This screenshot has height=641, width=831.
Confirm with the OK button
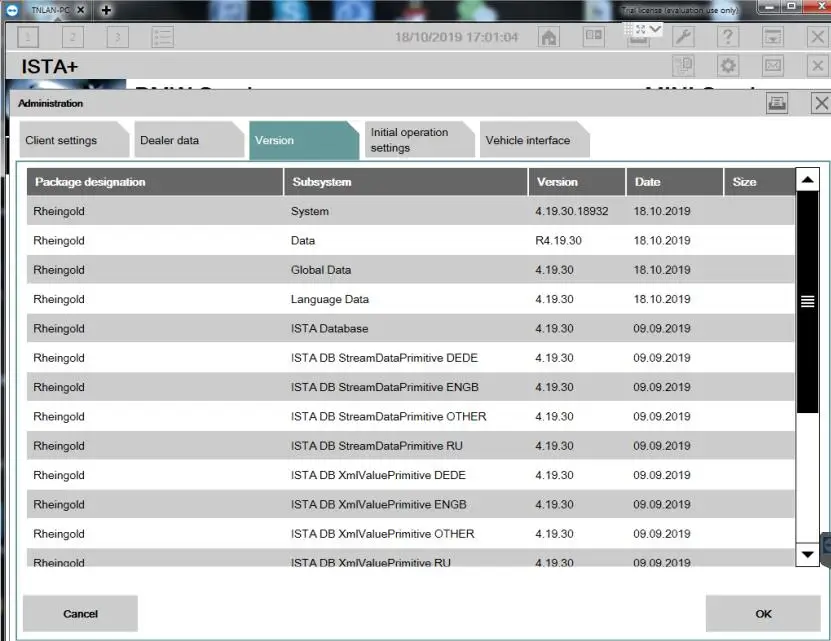[x=763, y=613]
